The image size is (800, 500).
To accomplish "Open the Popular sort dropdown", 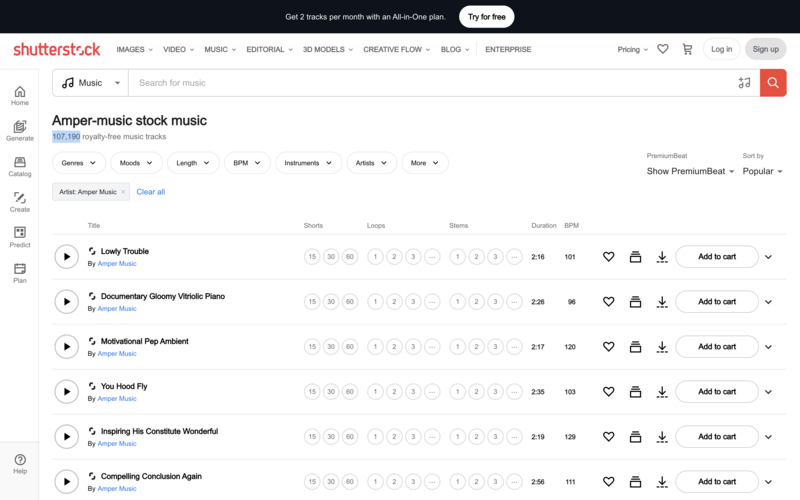I will click(762, 171).
